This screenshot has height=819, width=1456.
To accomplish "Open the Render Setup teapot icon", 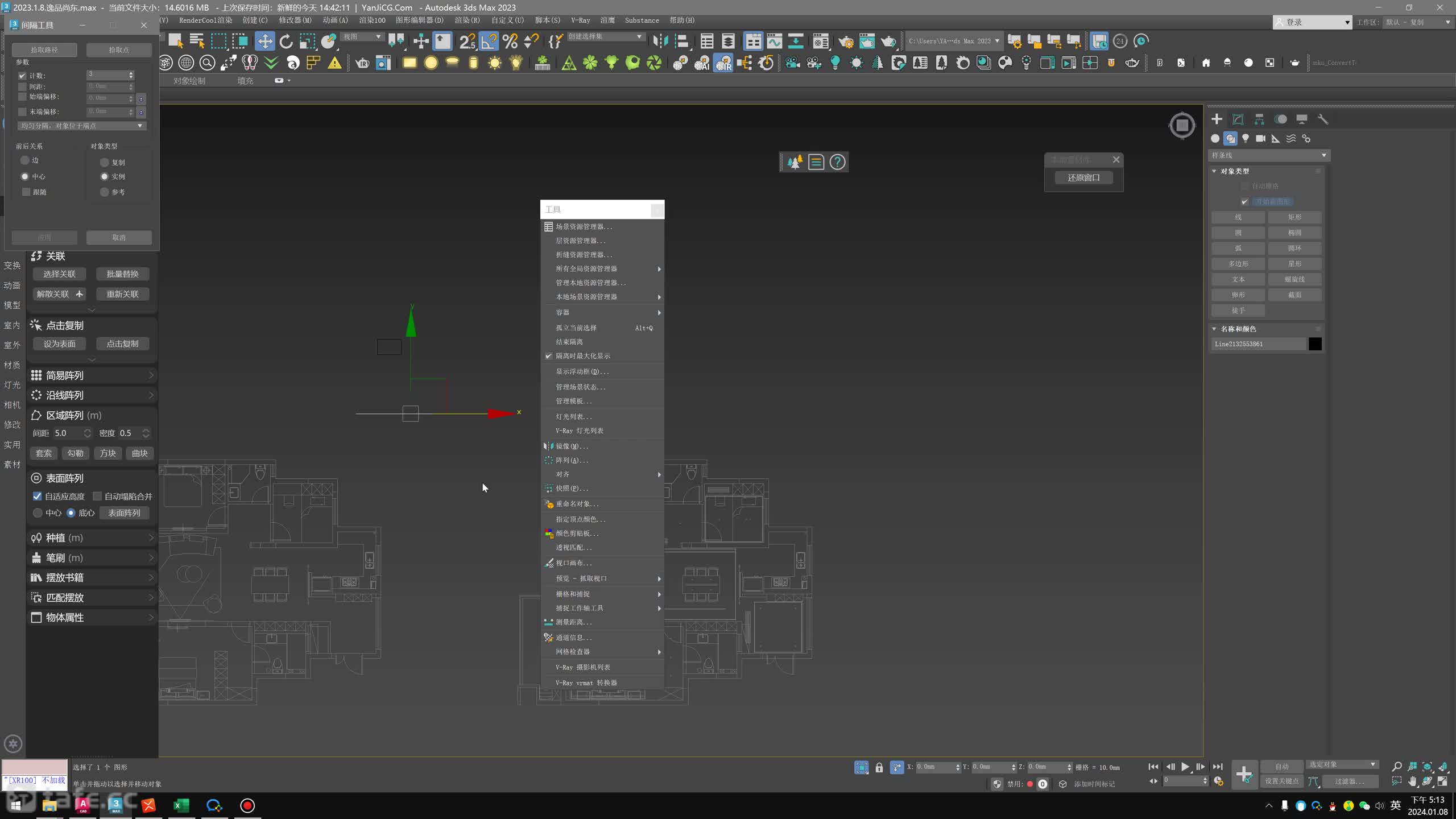I will [x=846, y=41].
